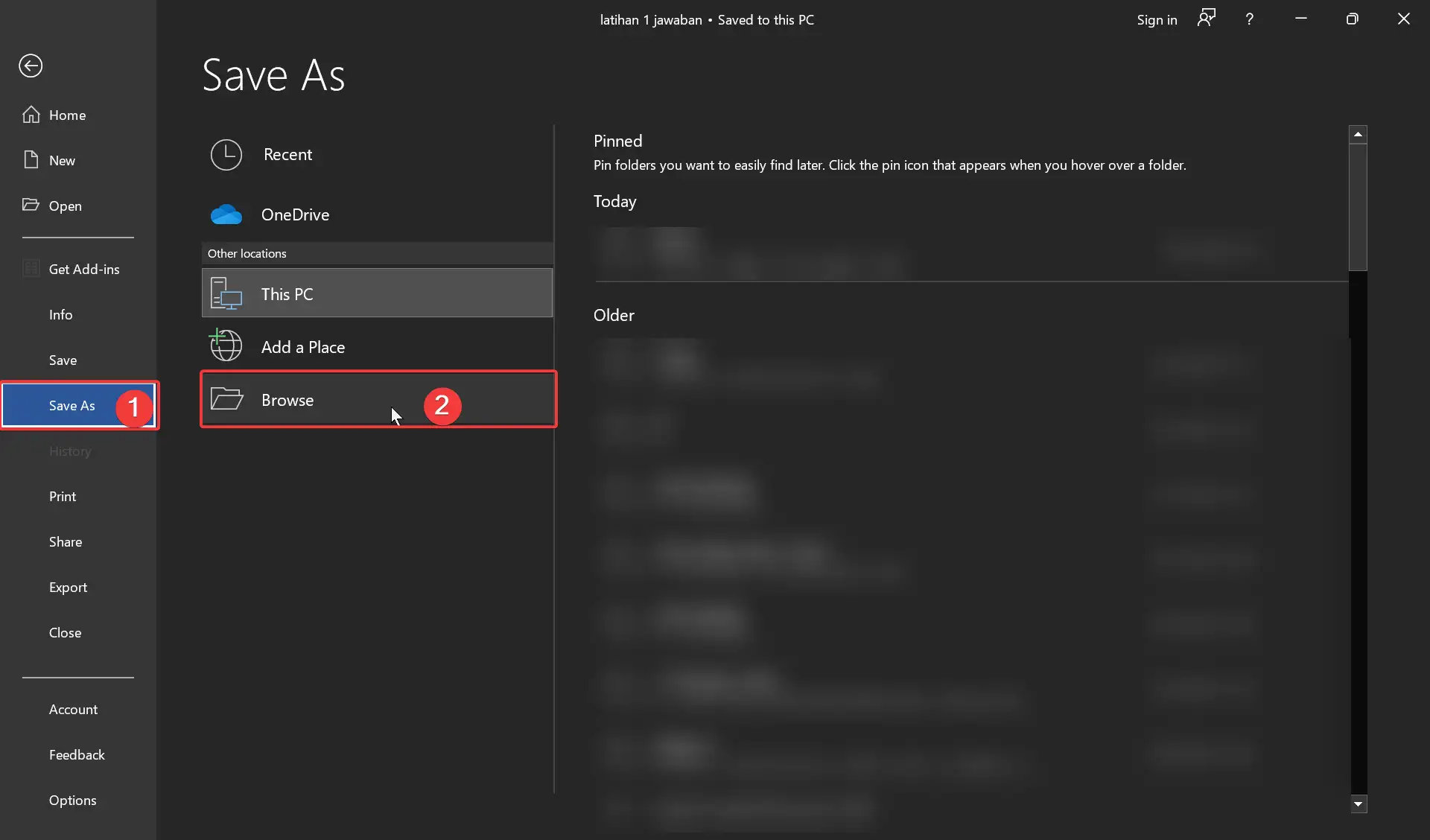Click the feedback person icon in title bar
The height and width of the screenshot is (840, 1430).
(1206, 19)
